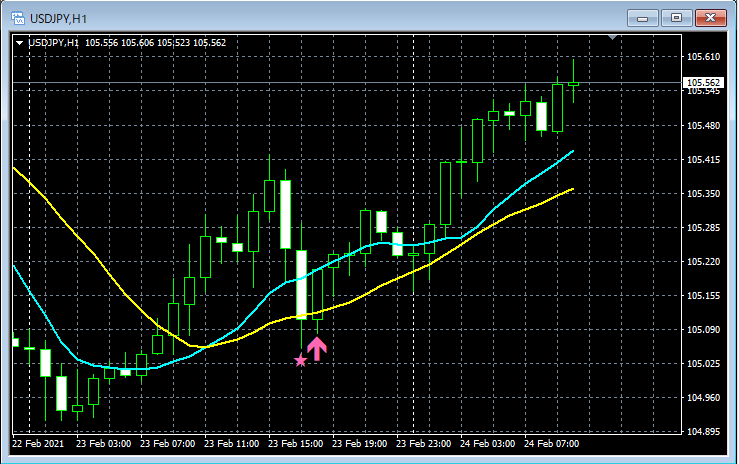Click the USDJPY,H1 chart window icon
Image resolution: width=739 pixels, height=464 pixels.
point(18,18)
